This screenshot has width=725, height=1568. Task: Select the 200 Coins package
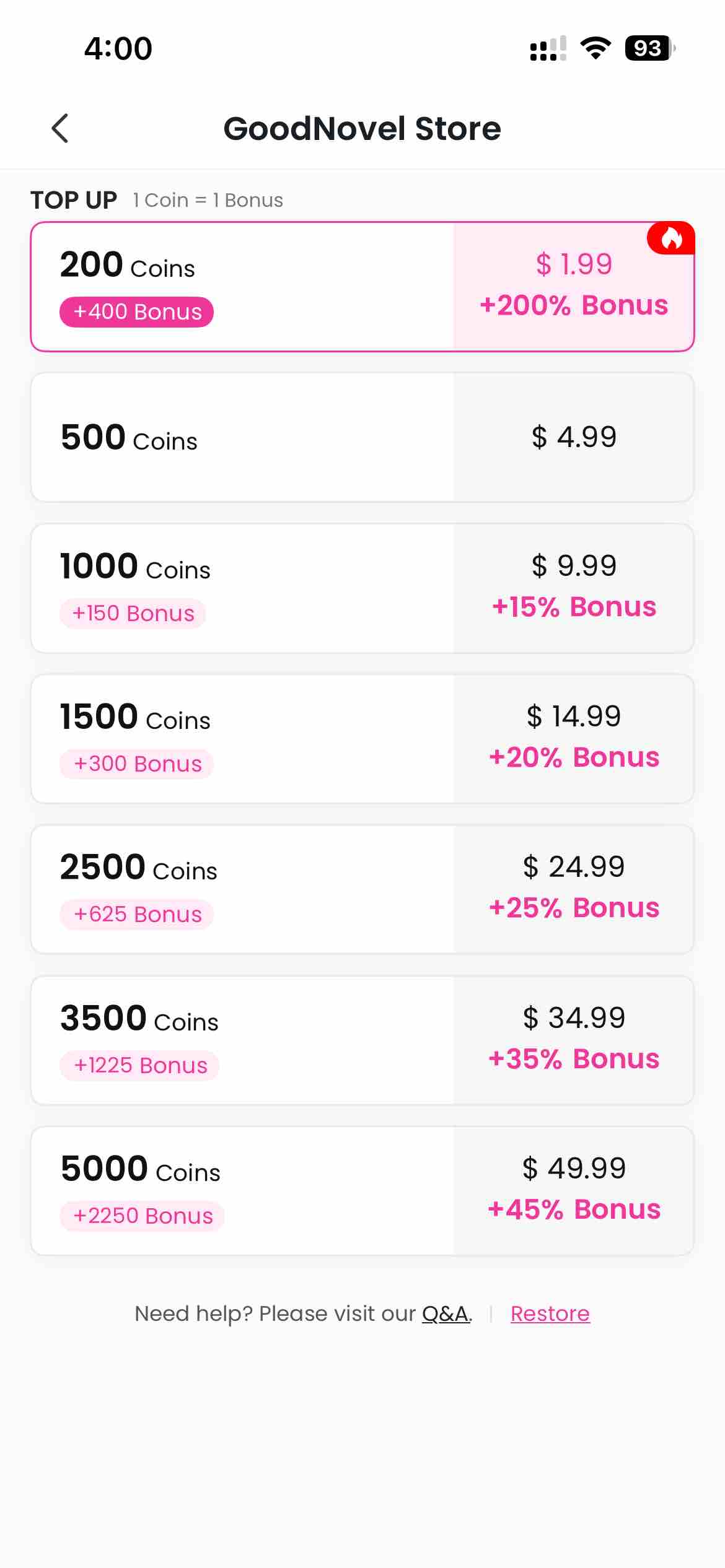[x=242, y=286]
